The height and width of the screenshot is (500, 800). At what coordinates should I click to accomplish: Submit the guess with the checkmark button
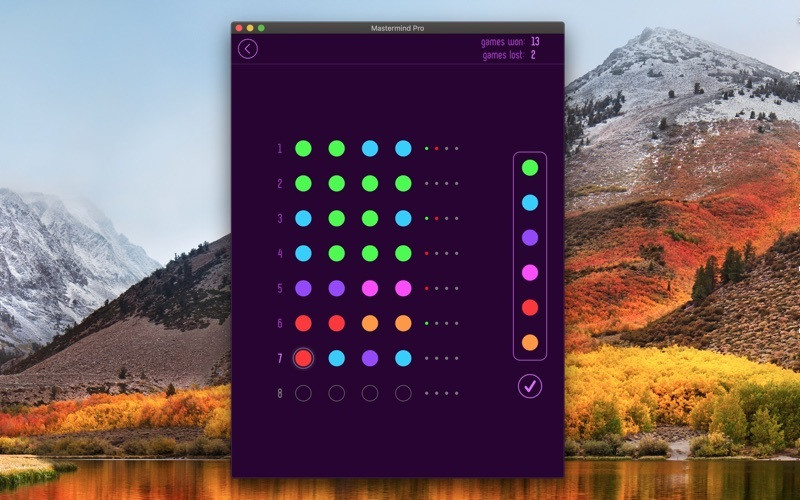(530, 386)
